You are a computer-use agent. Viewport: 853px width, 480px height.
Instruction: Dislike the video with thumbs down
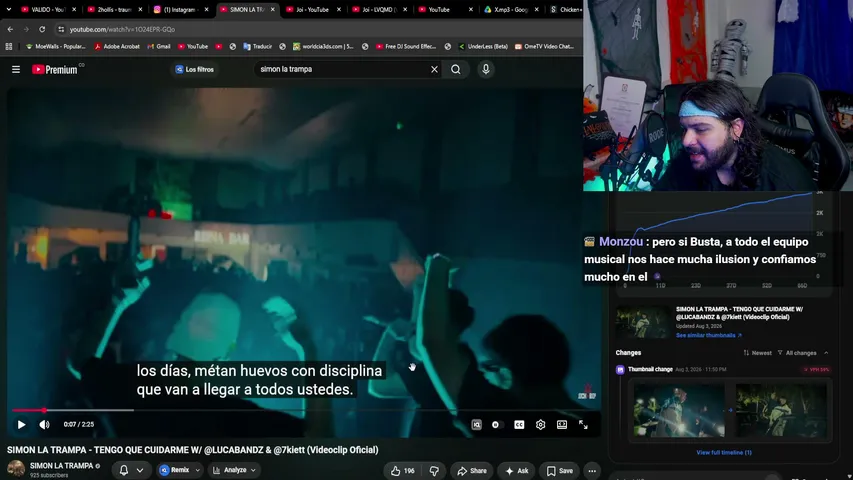coord(434,471)
